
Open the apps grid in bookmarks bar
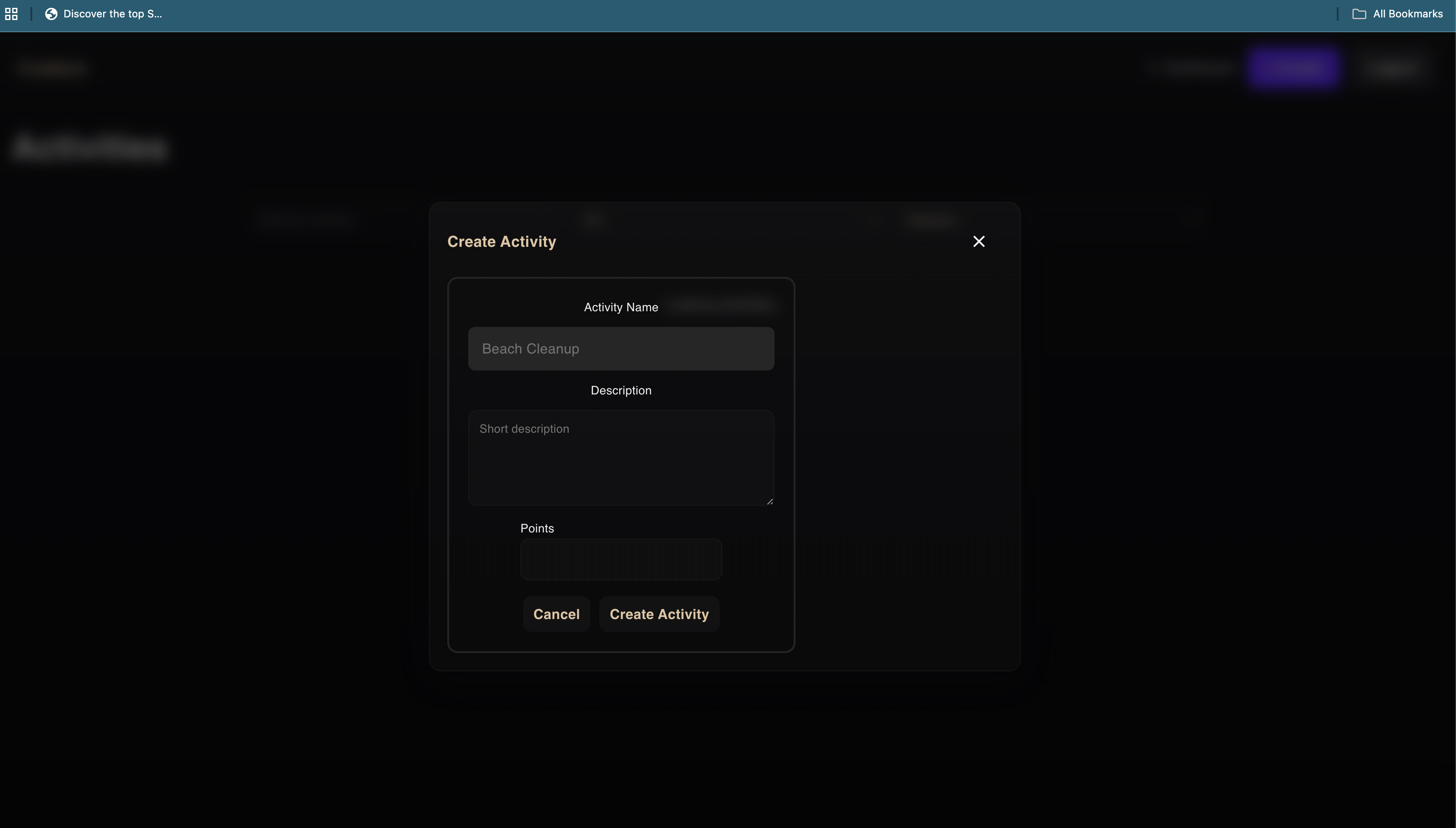11,13
